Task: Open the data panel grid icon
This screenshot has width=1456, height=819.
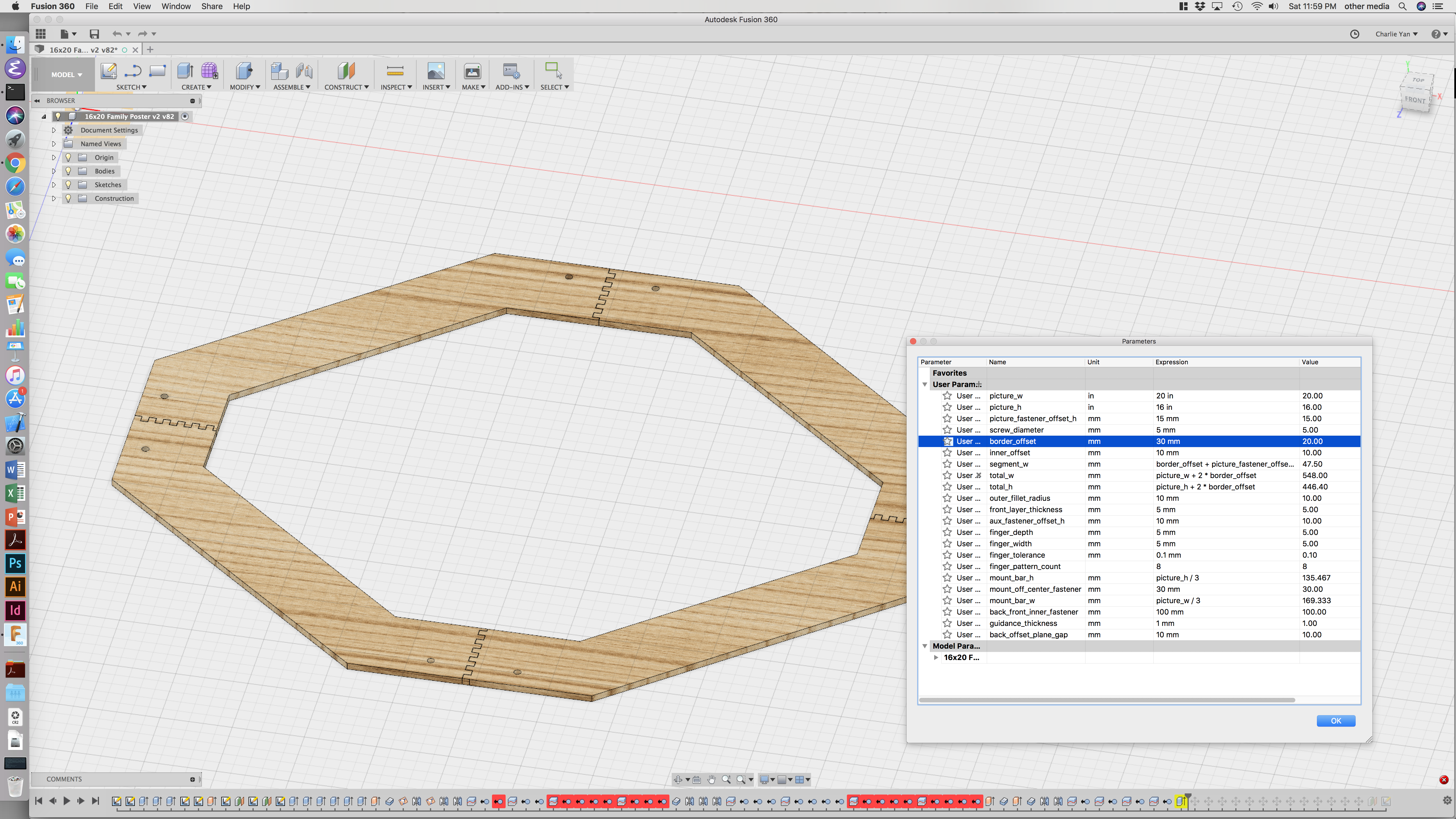Action: (x=41, y=34)
